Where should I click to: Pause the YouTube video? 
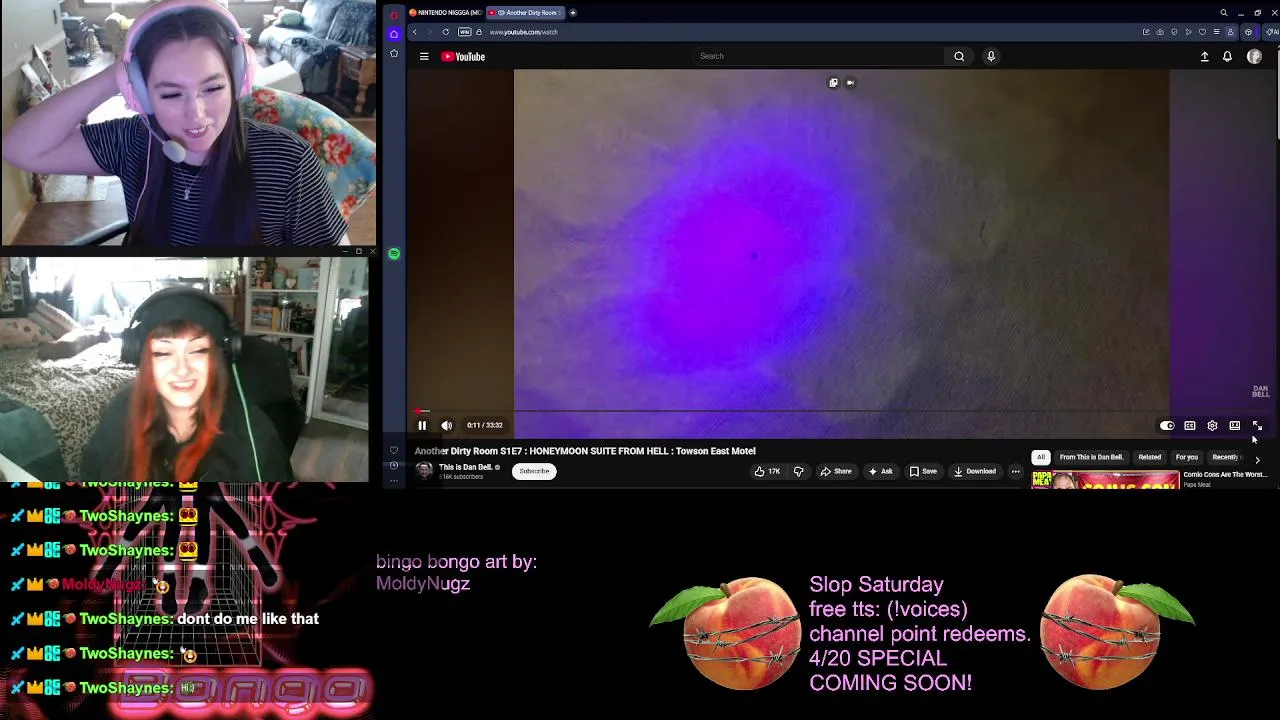pos(422,425)
